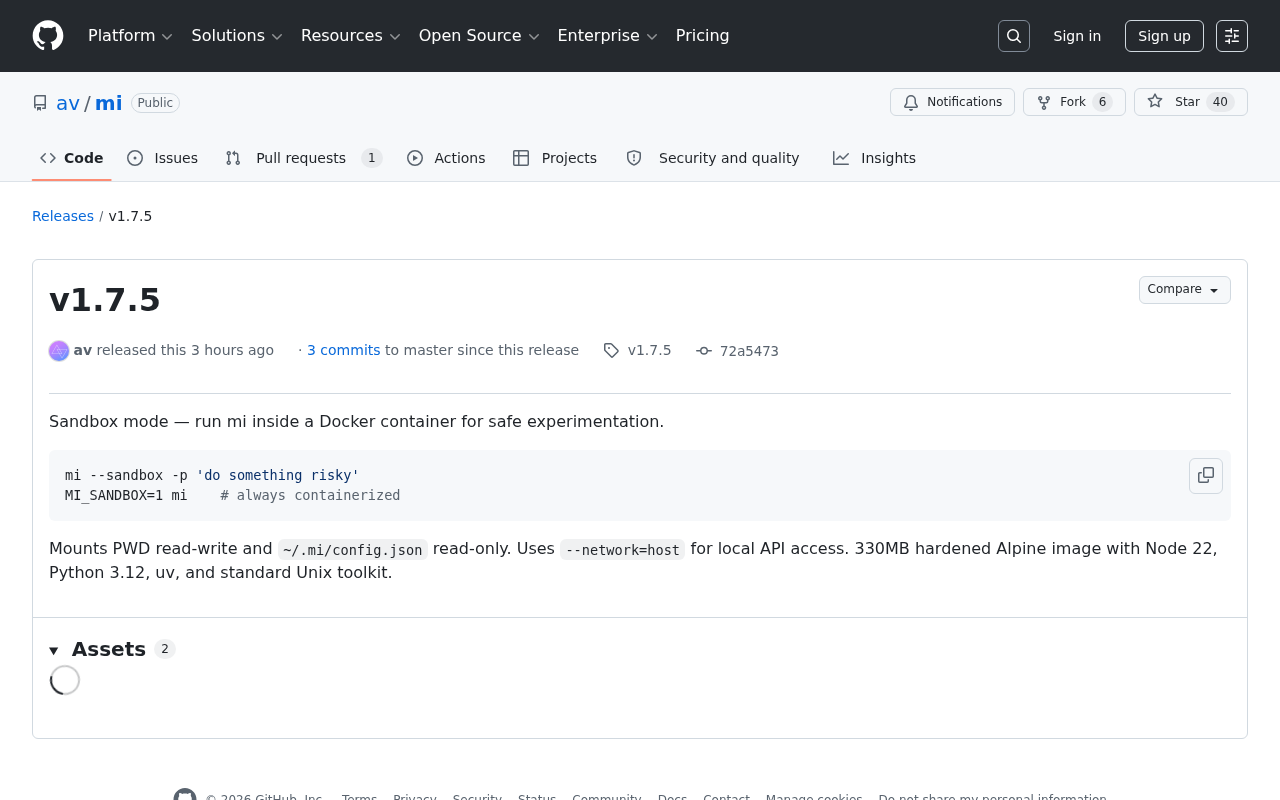Switch to the Issues tab
The image size is (1280, 800).
(x=163, y=158)
